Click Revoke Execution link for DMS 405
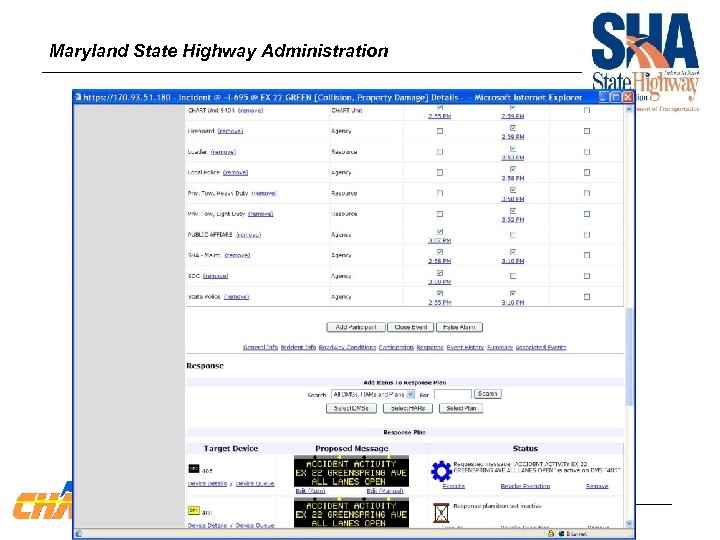Image resolution: width=720 pixels, height=540 pixels. pyautogui.click(x=525, y=486)
